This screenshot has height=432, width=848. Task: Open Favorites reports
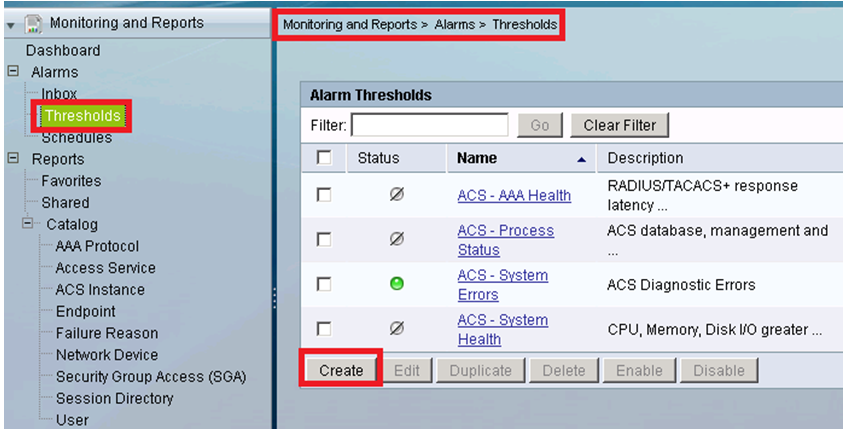pos(71,181)
